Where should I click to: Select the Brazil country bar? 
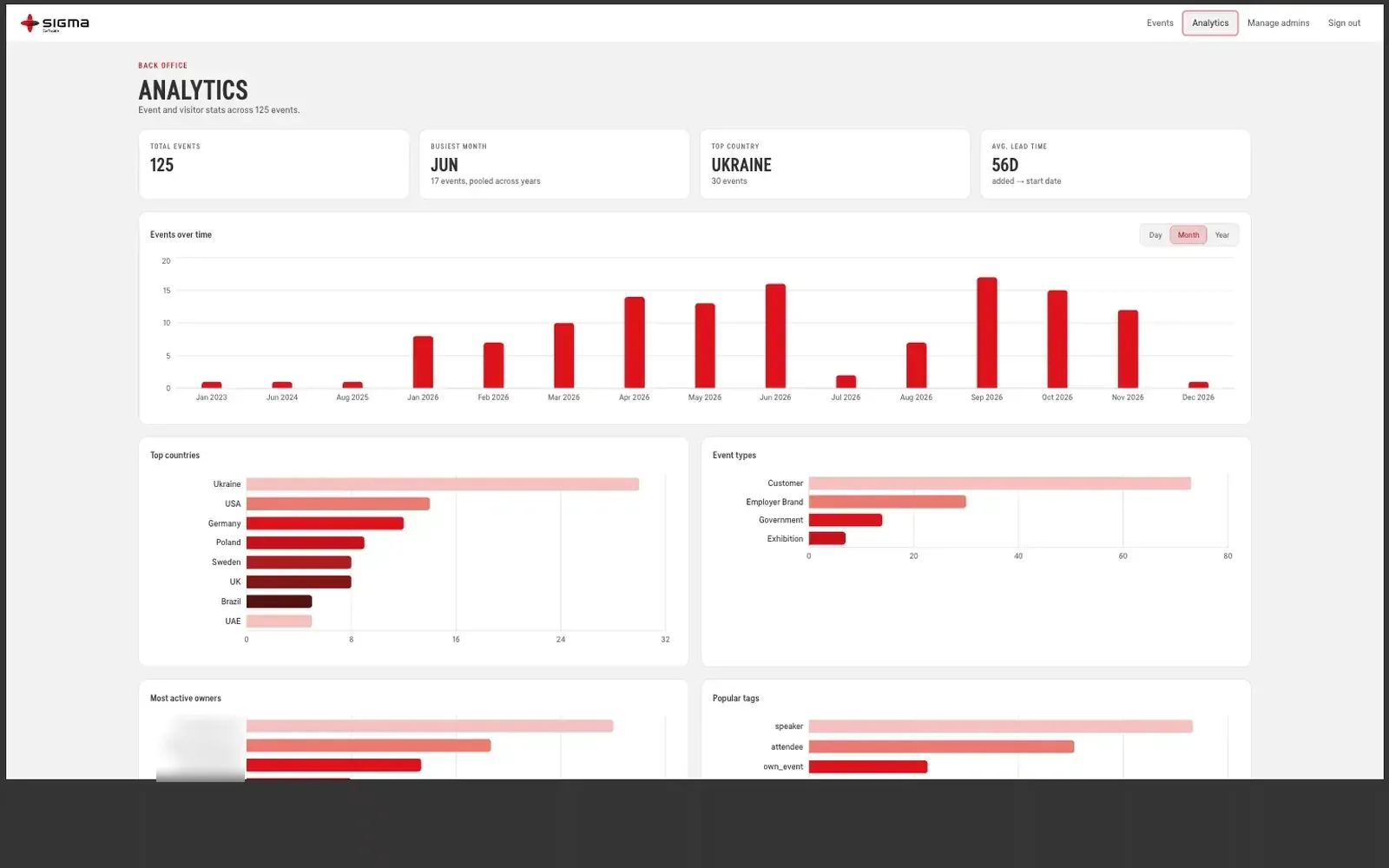279,602
